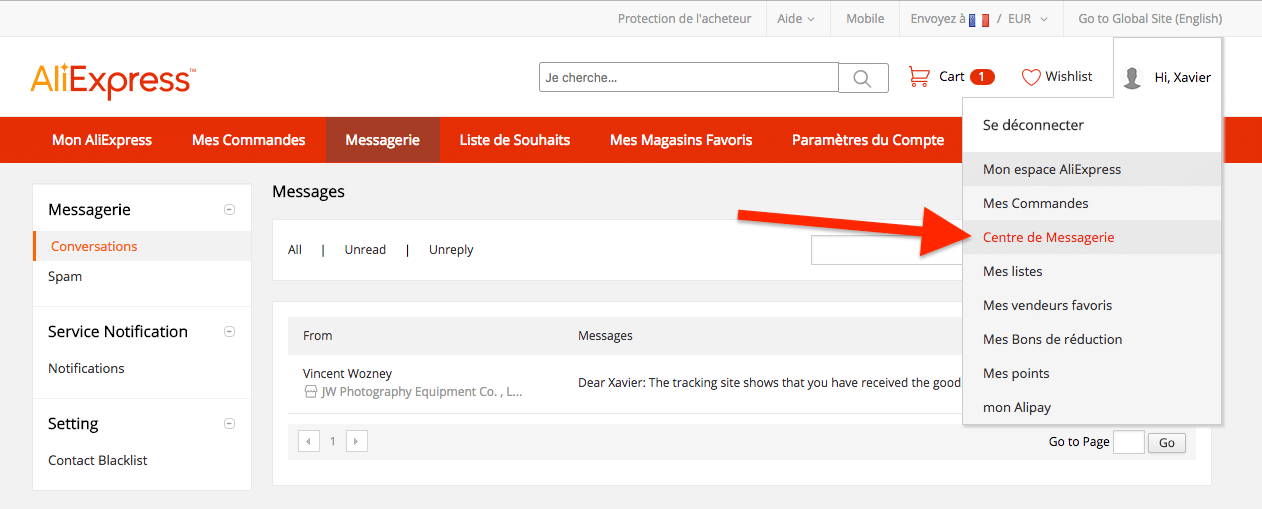Choose Se déconnecter to log out

1033,125
